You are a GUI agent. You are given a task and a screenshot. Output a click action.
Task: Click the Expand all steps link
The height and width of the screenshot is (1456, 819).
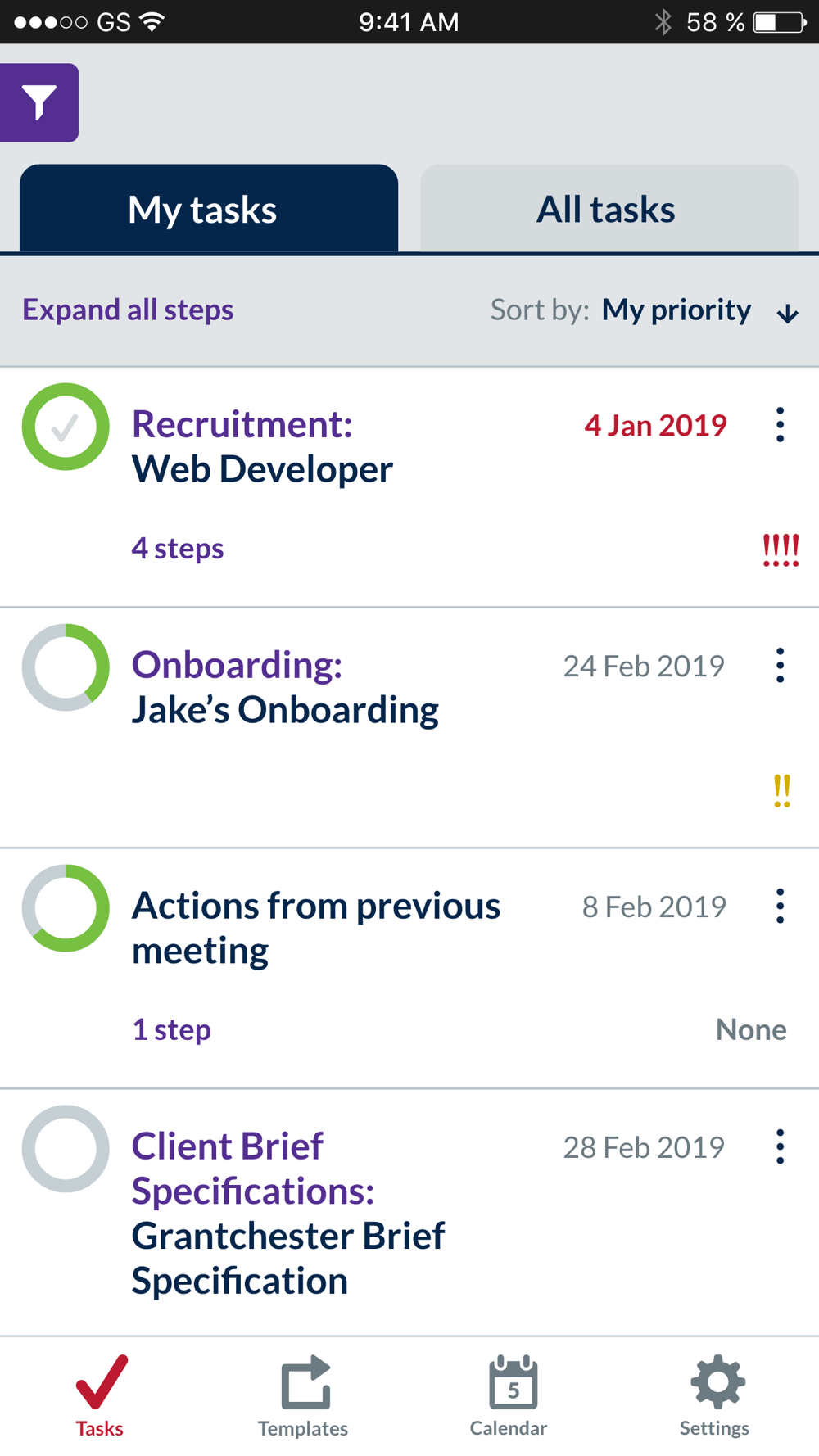128,310
